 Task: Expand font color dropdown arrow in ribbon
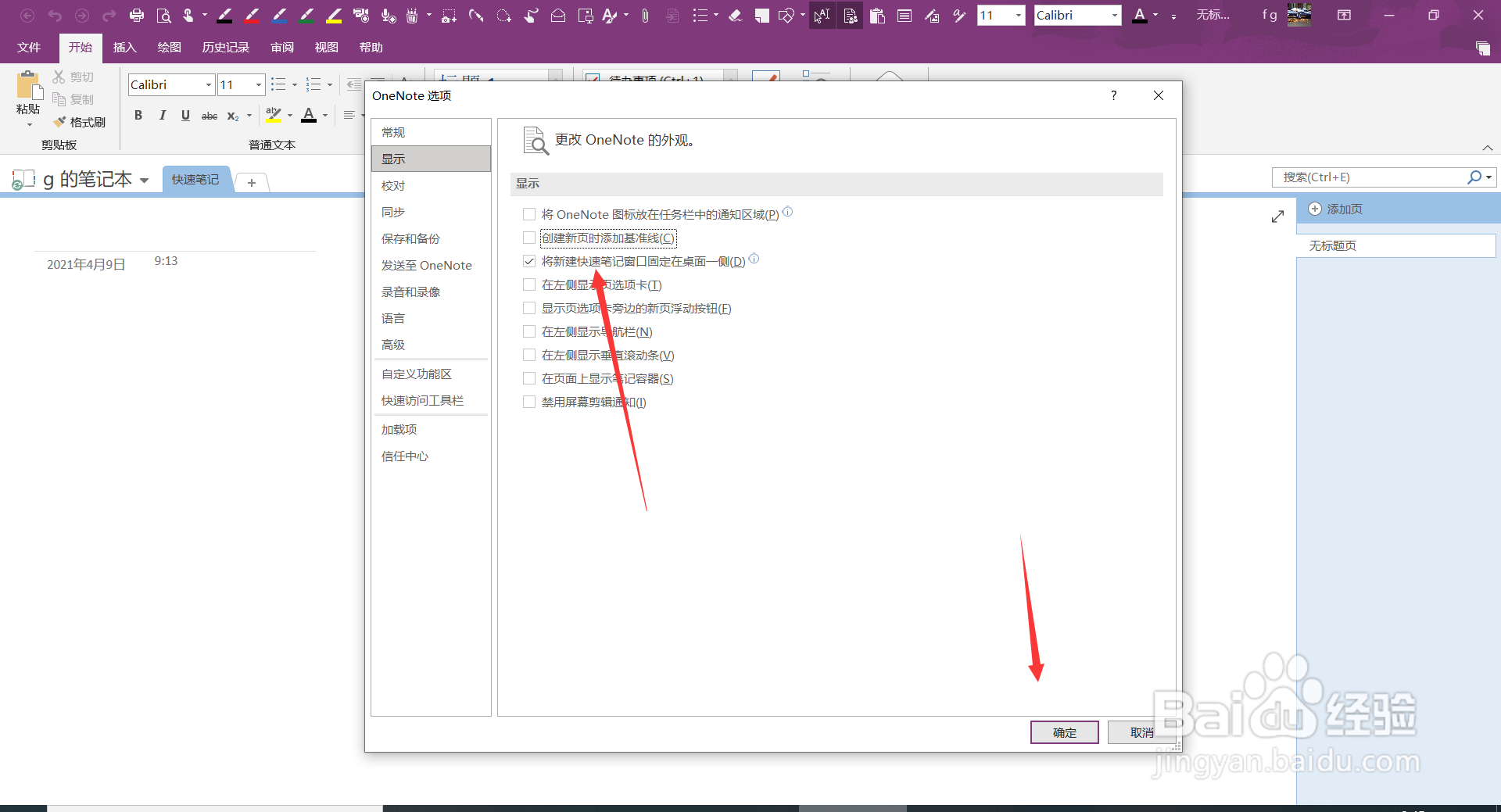pos(325,116)
